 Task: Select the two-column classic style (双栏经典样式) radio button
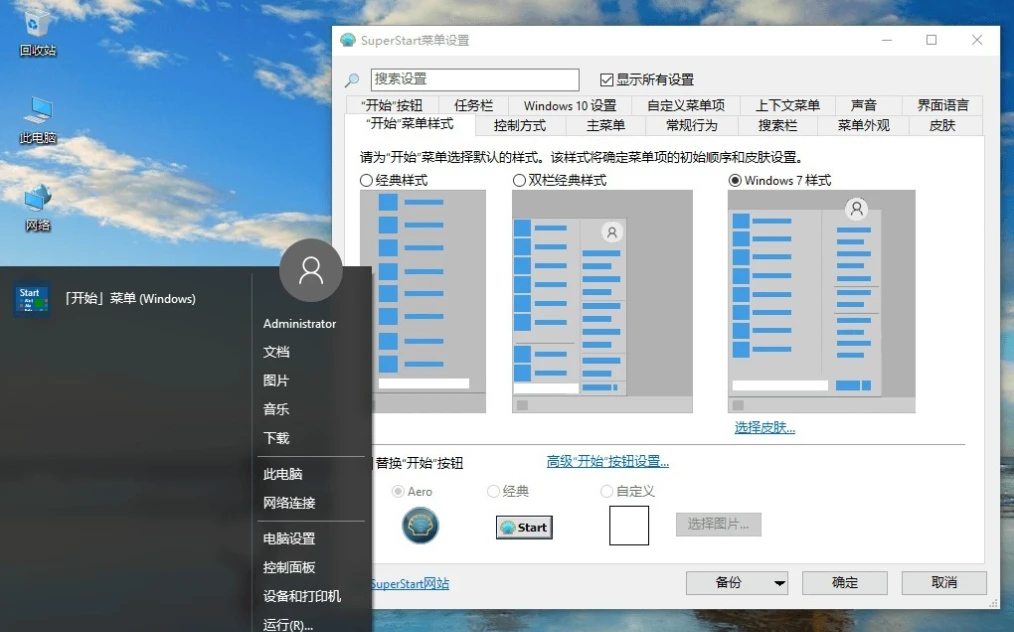click(x=519, y=180)
